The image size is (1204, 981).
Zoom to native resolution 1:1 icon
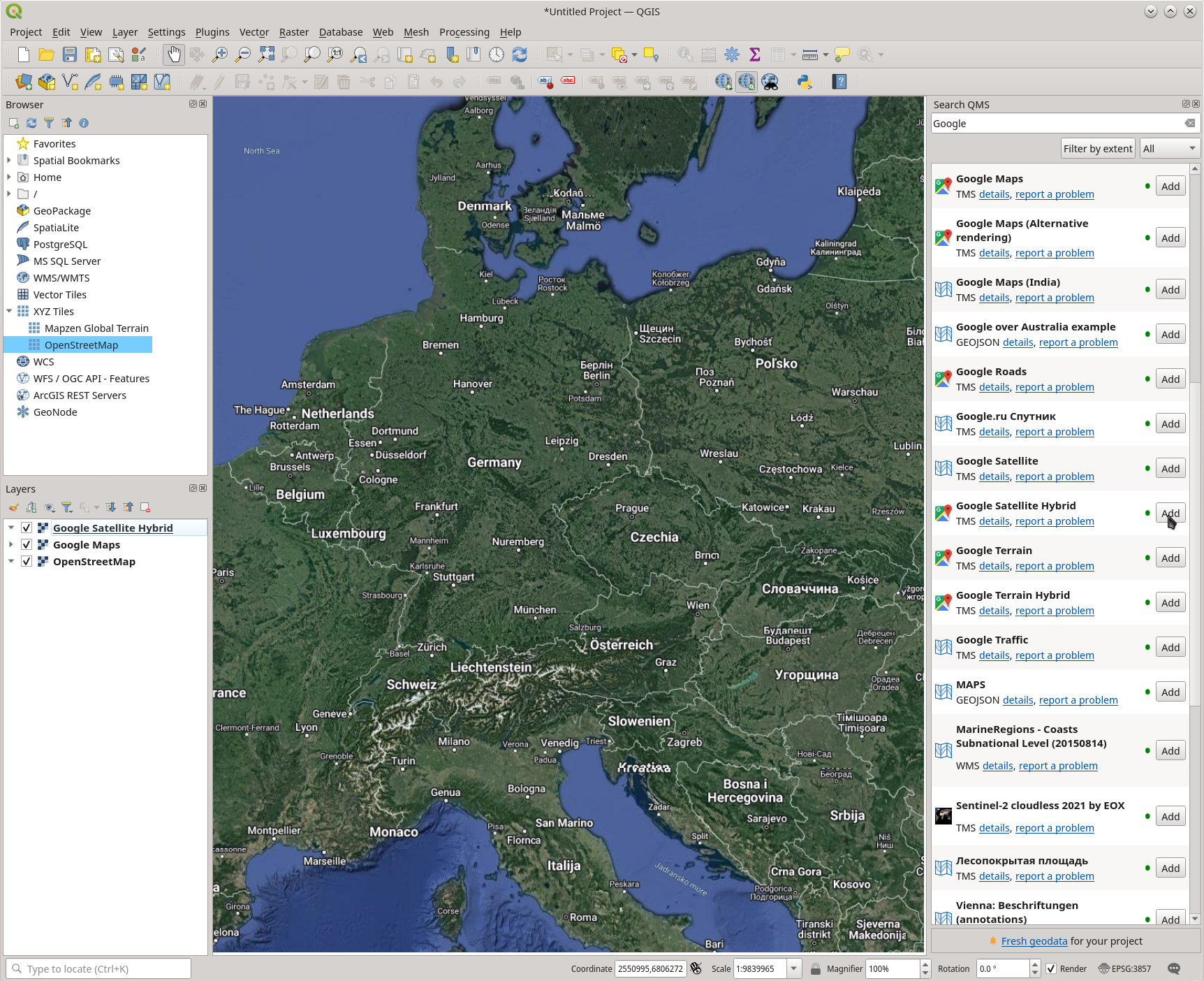pyautogui.click(x=335, y=54)
